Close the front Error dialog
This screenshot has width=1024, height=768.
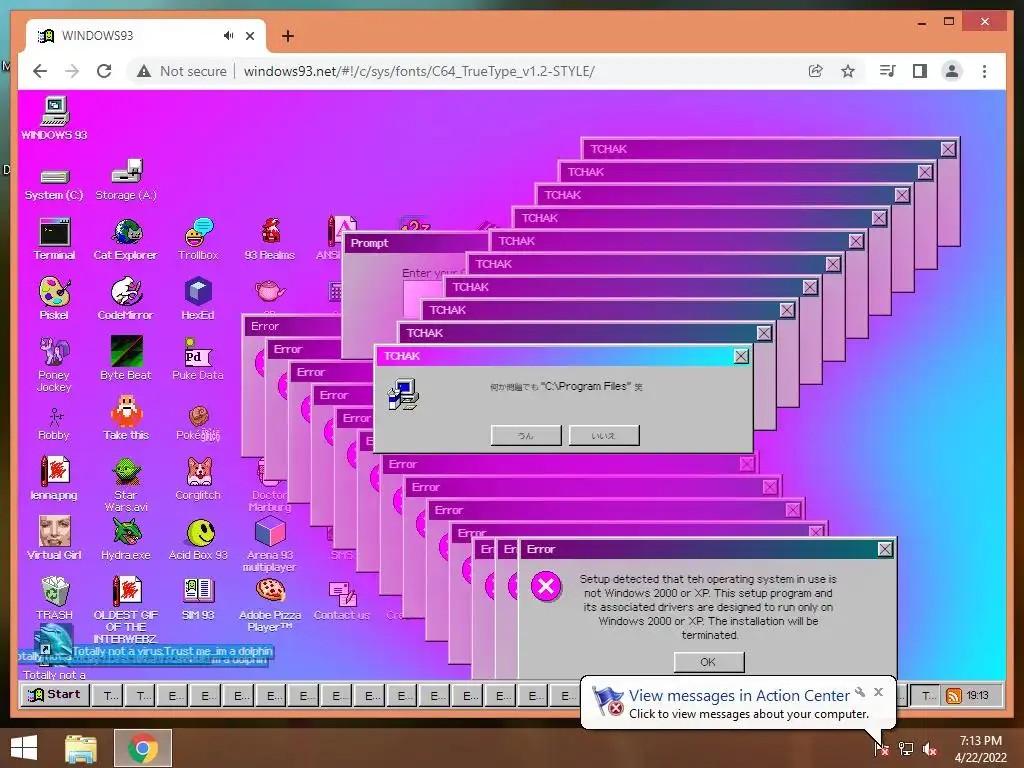(x=885, y=549)
